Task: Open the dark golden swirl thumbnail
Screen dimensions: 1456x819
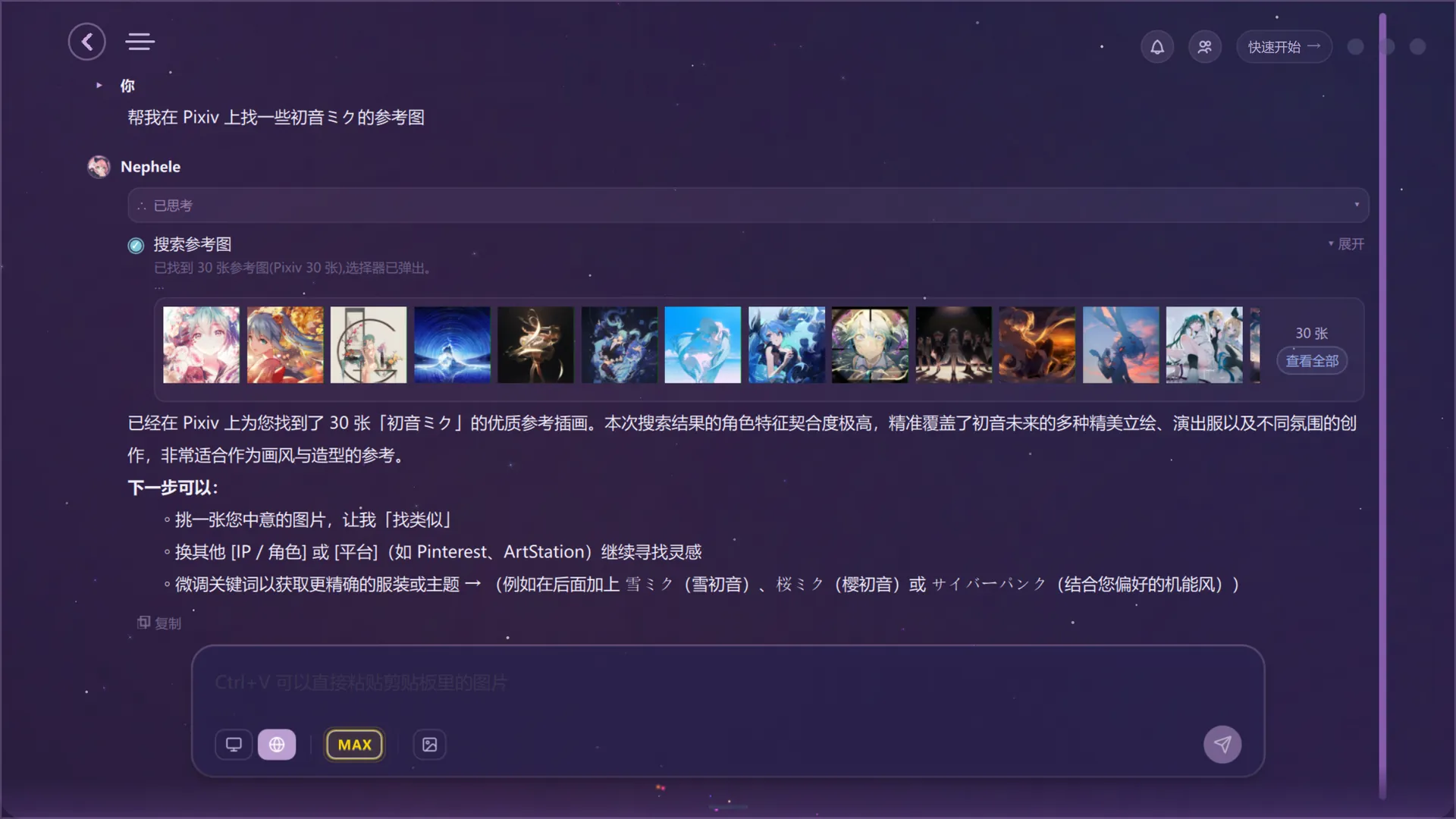Action: (535, 345)
